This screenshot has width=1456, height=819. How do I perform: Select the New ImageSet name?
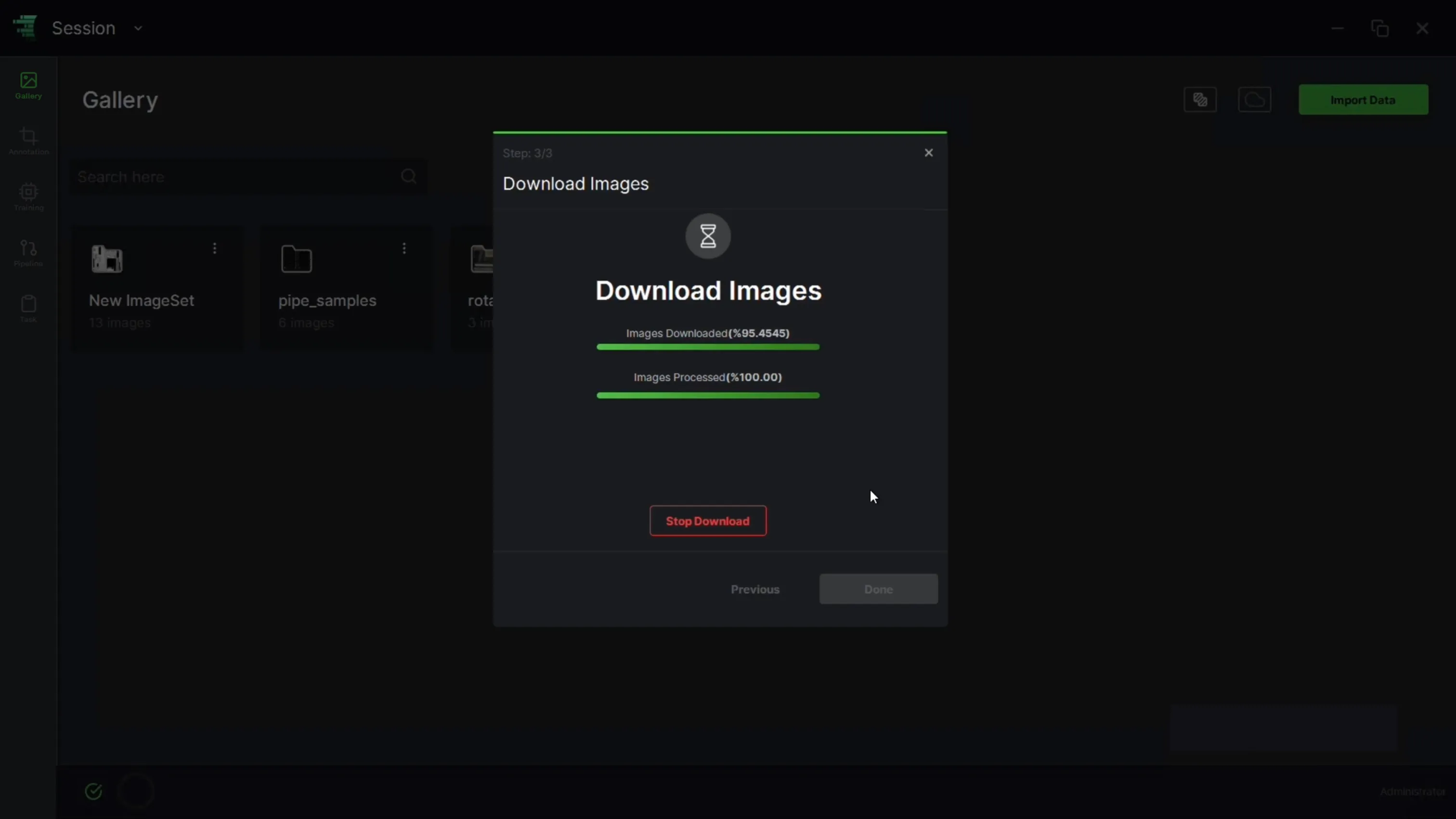pyautogui.click(x=141, y=300)
